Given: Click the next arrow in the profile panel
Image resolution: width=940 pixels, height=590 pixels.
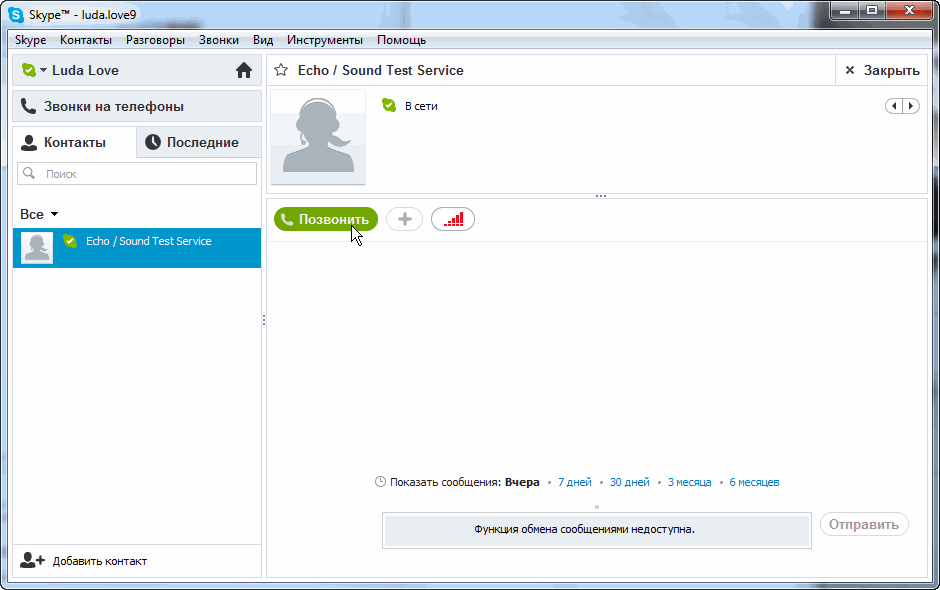Looking at the screenshot, I should point(911,106).
